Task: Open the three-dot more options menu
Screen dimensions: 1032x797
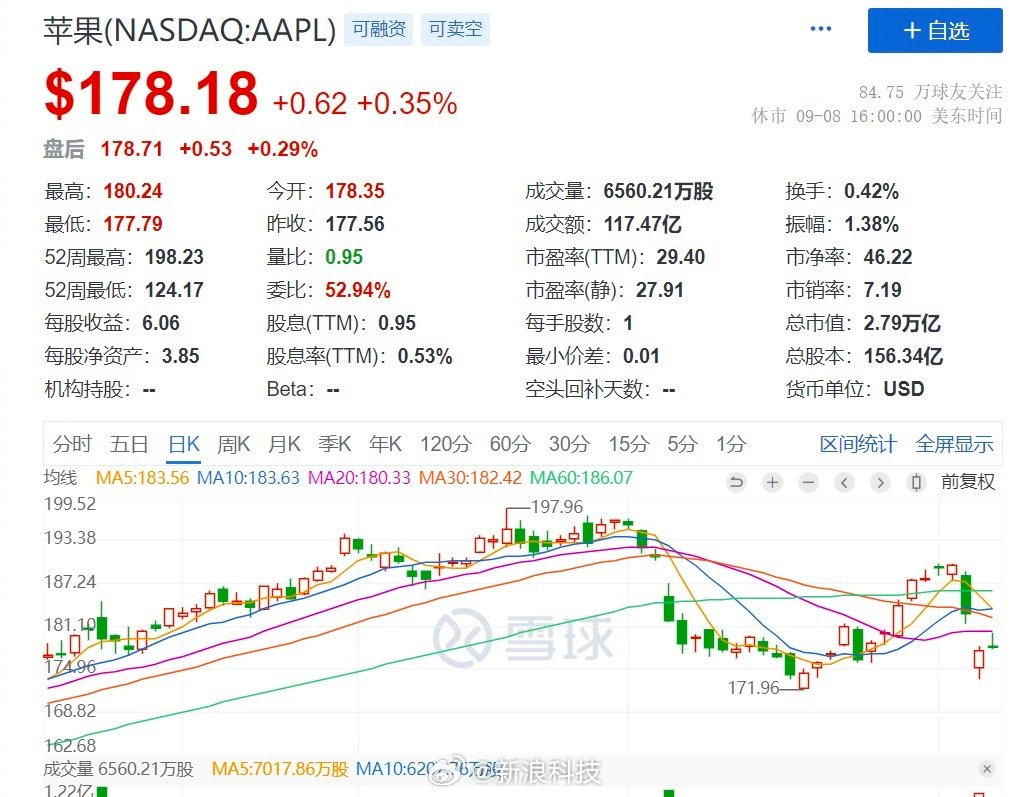Action: (820, 29)
